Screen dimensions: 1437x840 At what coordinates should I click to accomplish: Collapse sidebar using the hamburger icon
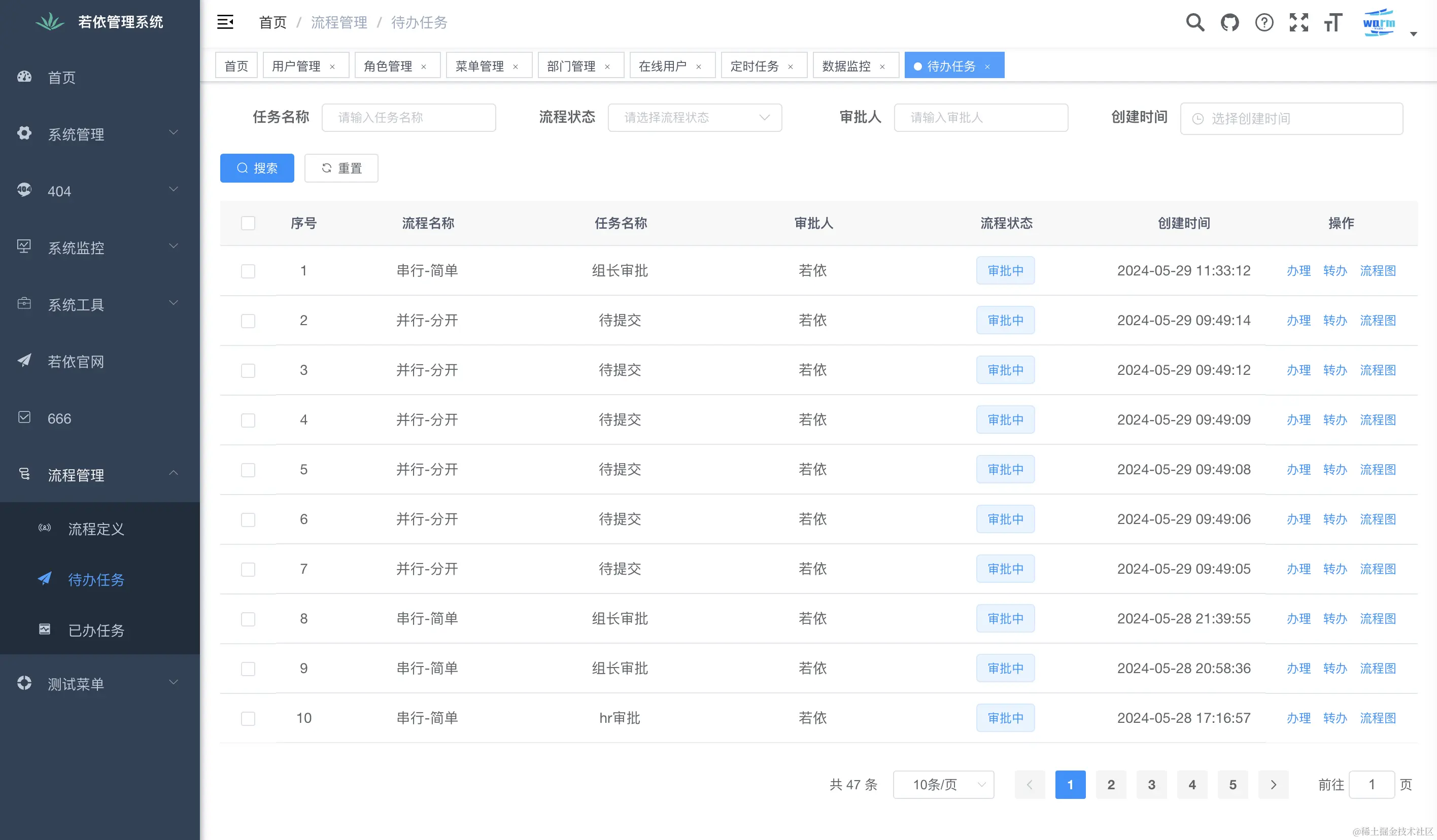pyautogui.click(x=225, y=22)
